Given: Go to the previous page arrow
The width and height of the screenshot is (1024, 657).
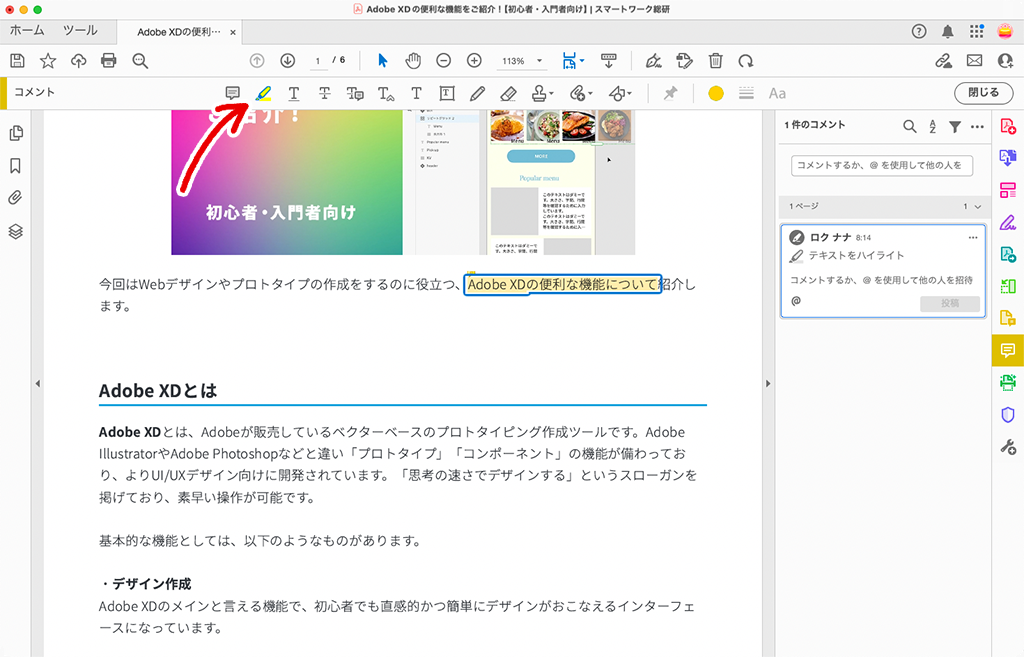Looking at the screenshot, I should [x=257, y=61].
